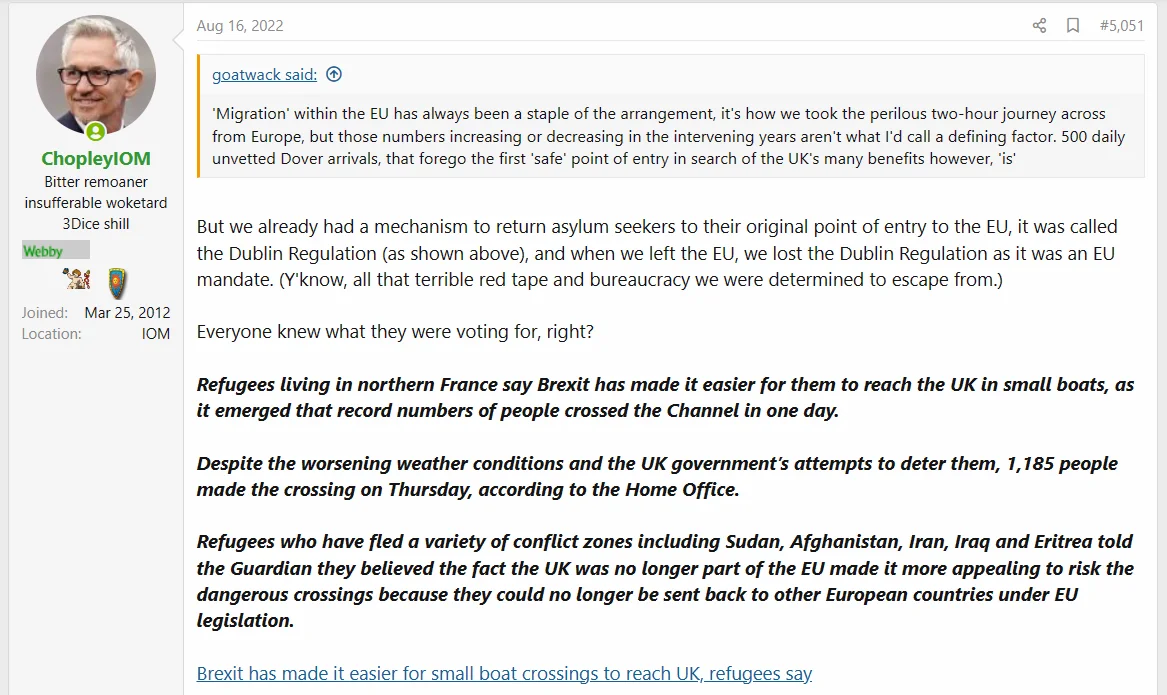Click the bold paragraph about 1,185 people crossing

point(657,476)
